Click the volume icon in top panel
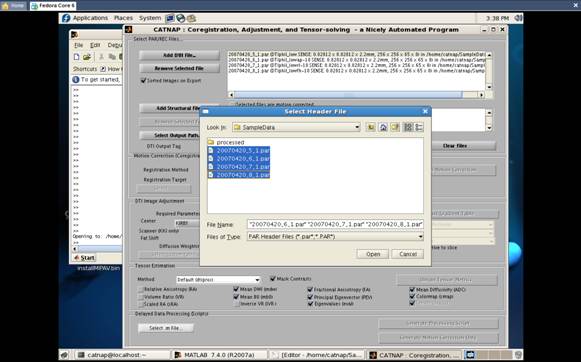This screenshot has width=581, height=362. click(518, 18)
